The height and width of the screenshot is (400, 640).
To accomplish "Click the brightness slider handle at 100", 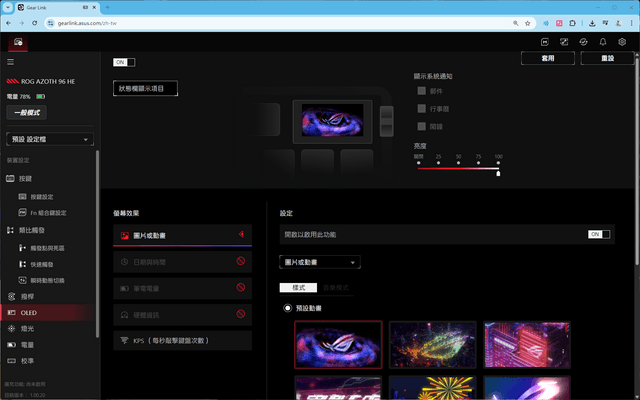I will coord(498,173).
